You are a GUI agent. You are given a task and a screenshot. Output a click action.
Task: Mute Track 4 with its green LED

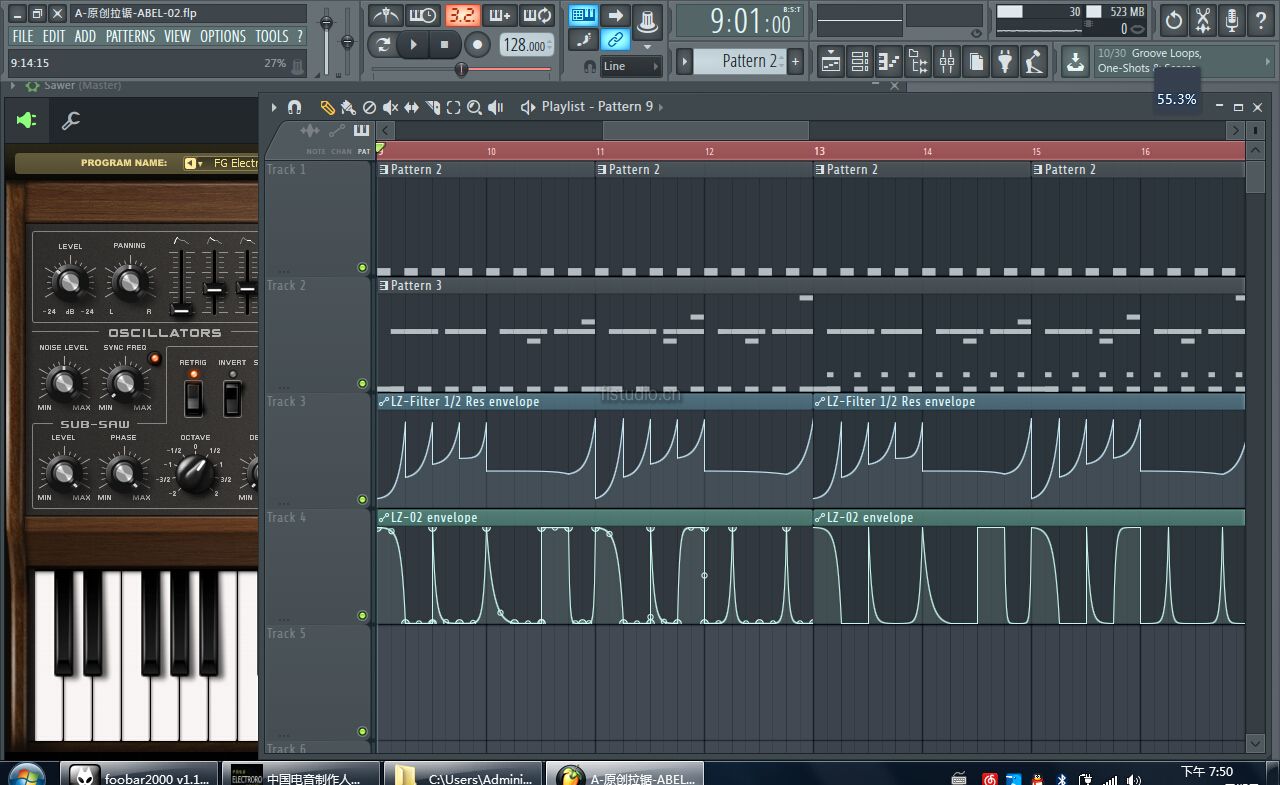(x=362, y=616)
